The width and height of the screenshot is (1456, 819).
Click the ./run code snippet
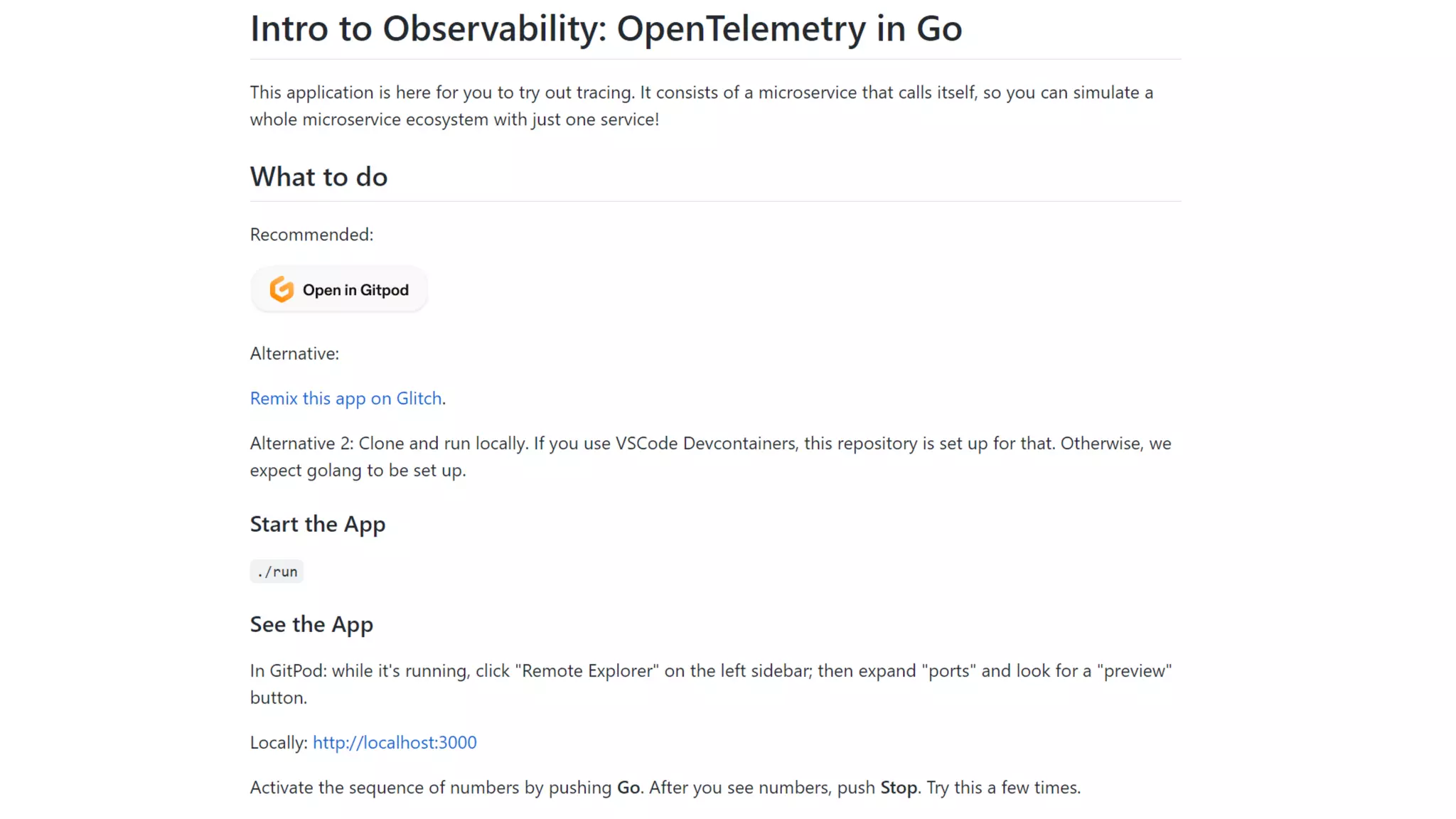pyautogui.click(x=277, y=572)
